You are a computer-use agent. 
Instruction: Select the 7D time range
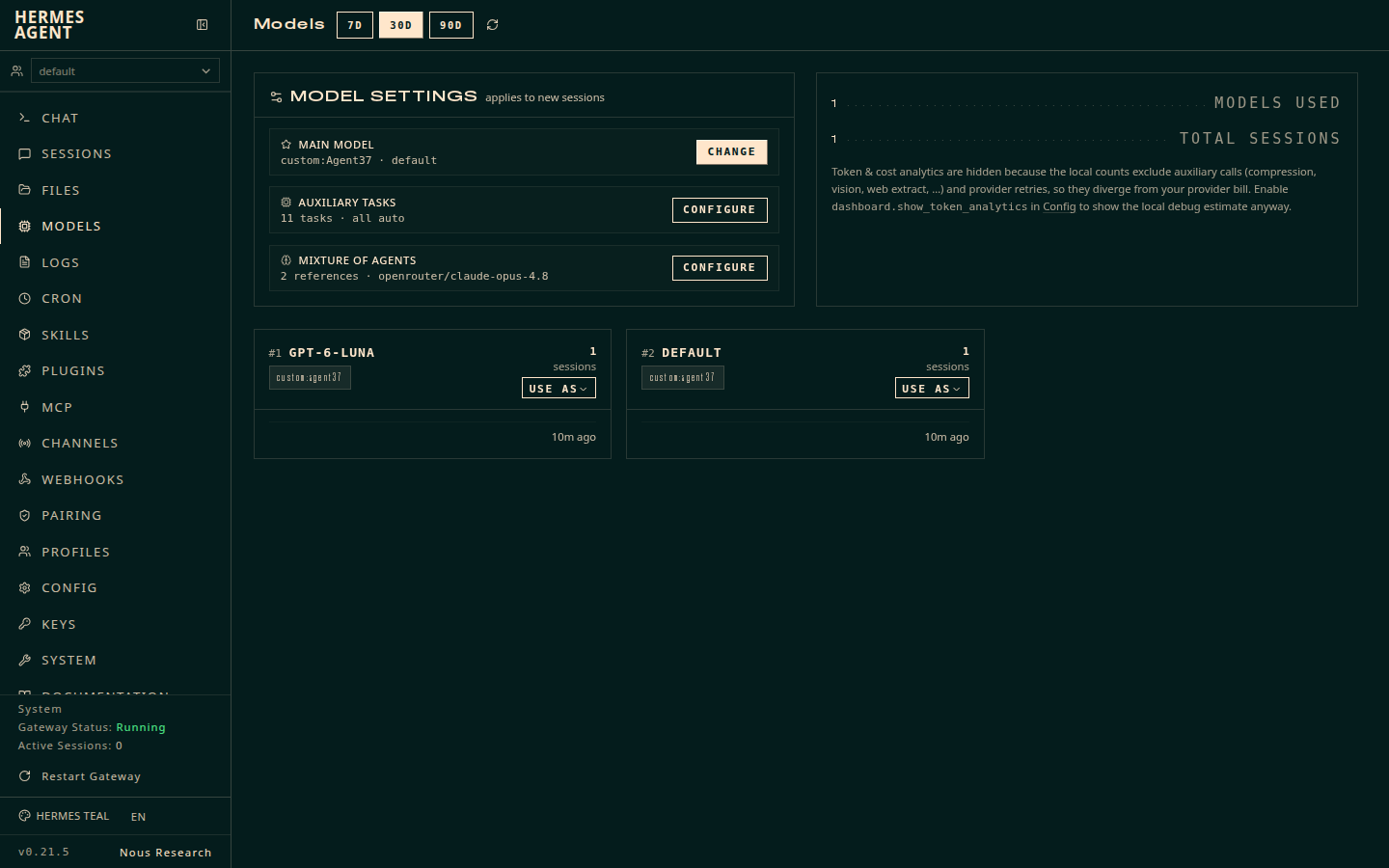point(355,25)
